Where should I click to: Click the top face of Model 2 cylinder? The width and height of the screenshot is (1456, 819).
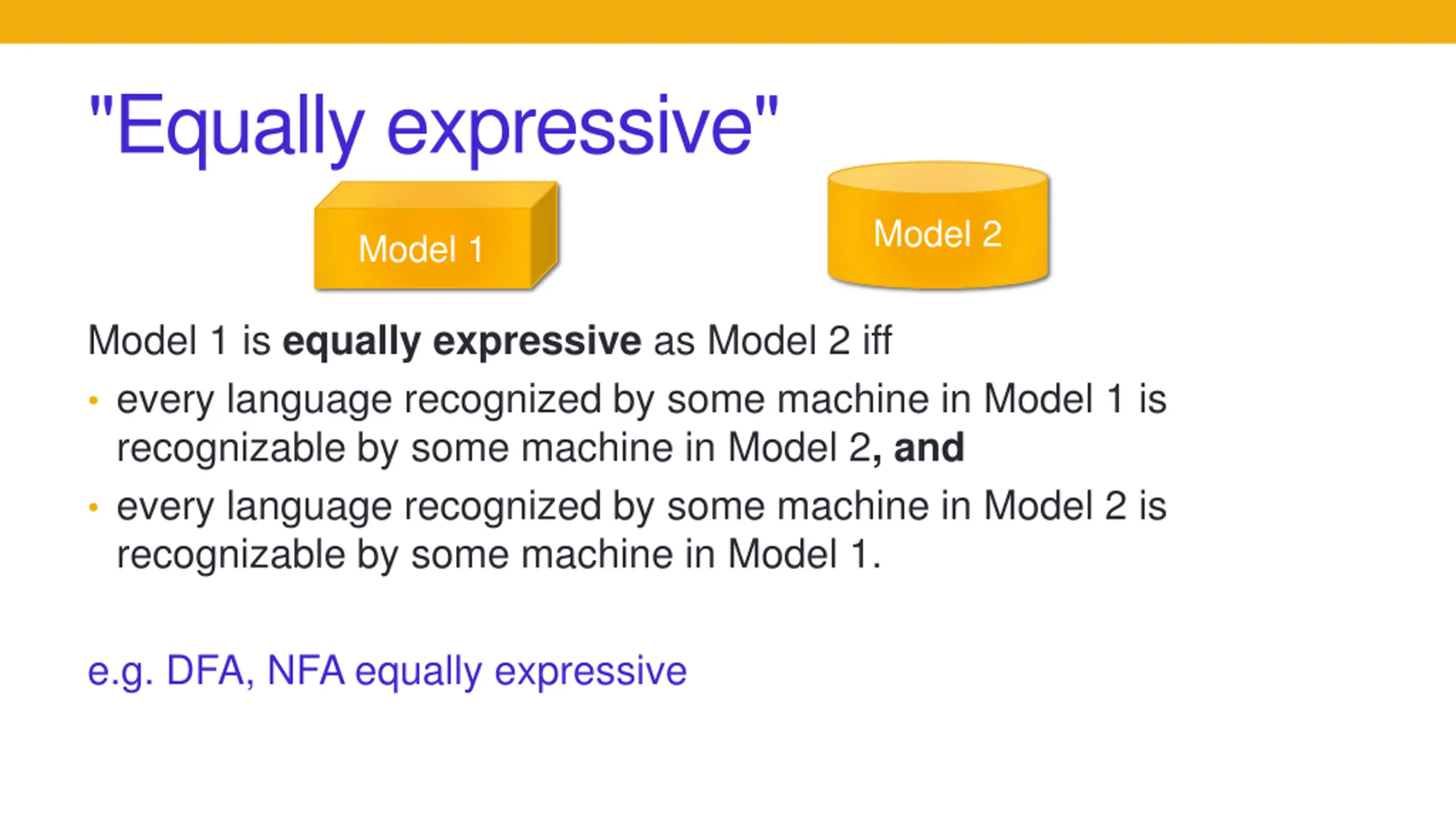(938, 177)
